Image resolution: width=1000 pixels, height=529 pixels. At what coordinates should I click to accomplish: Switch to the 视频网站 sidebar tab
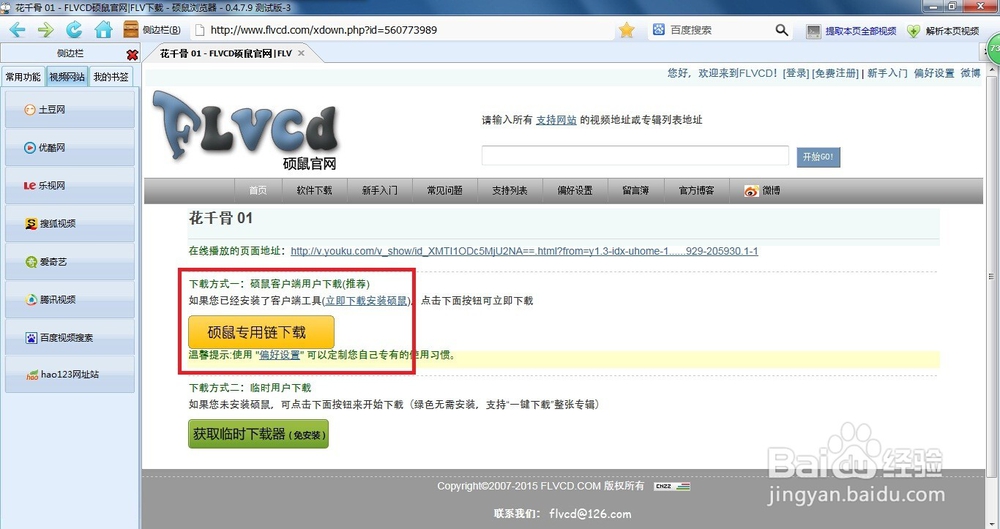point(67,77)
